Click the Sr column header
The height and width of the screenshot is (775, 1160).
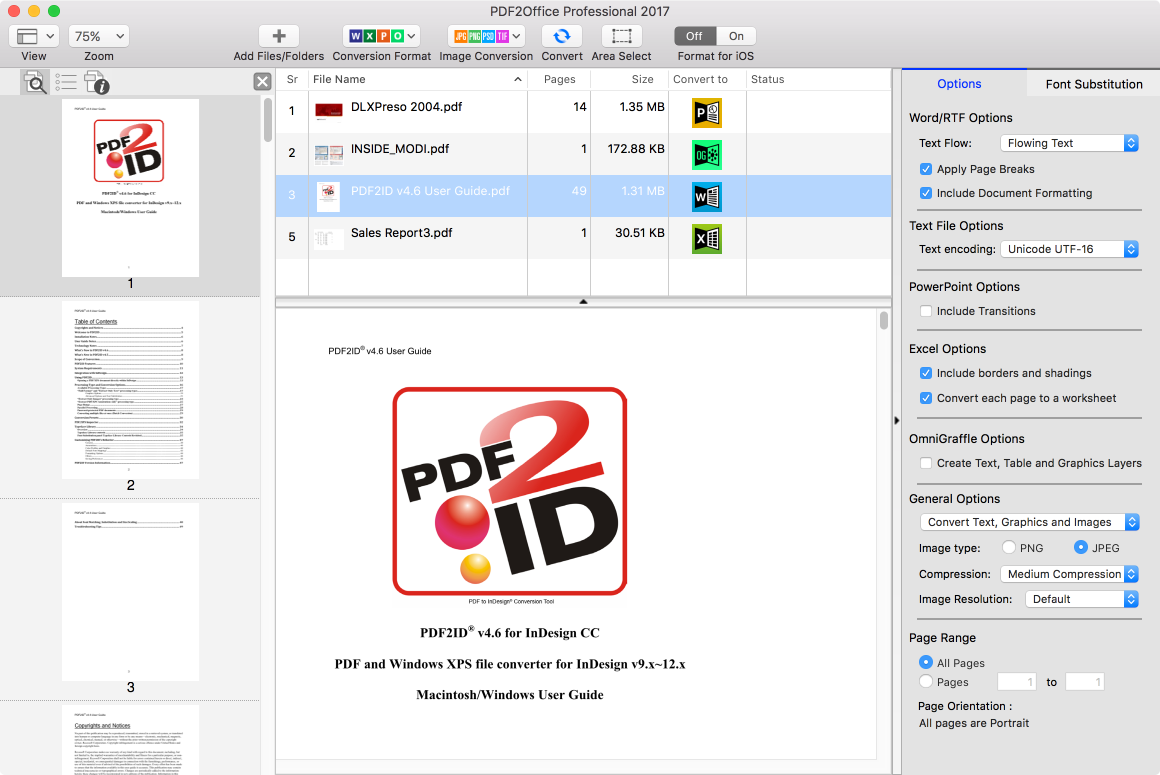pyautogui.click(x=292, y=79)
